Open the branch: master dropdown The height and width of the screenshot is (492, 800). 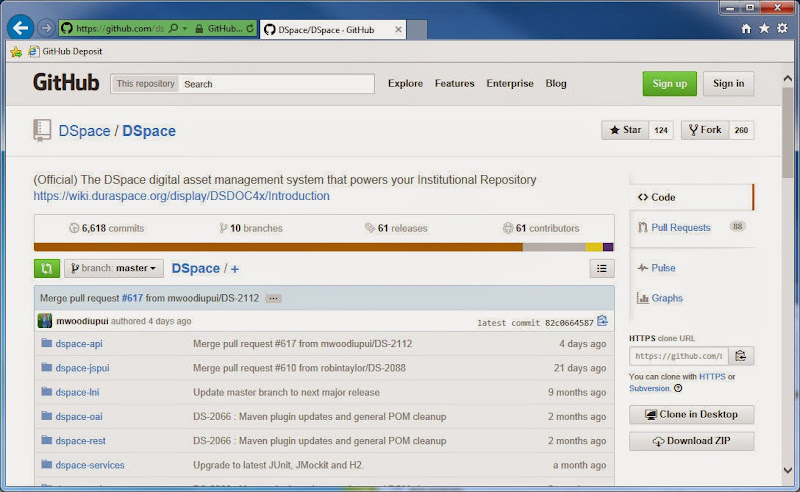114,268
